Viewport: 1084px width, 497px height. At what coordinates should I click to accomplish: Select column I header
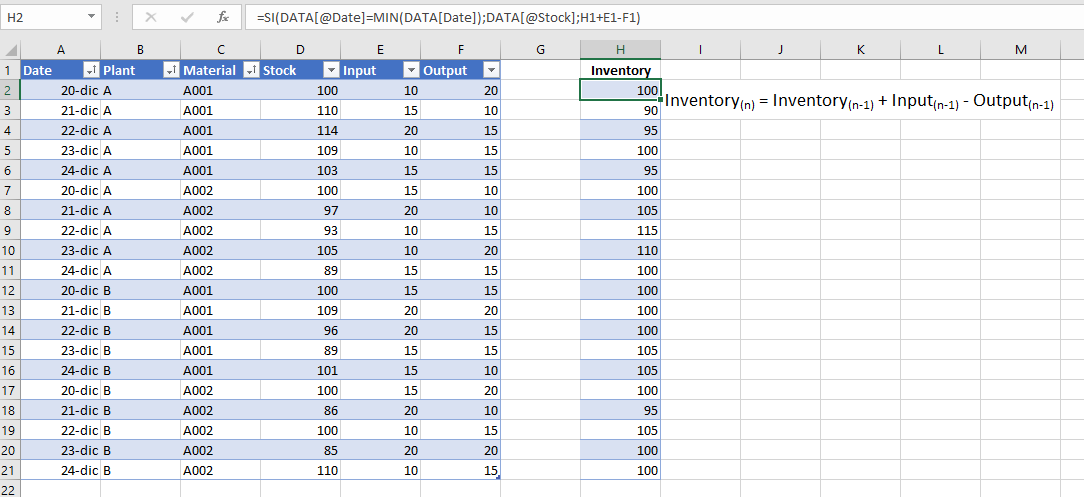tap(700, 50)
